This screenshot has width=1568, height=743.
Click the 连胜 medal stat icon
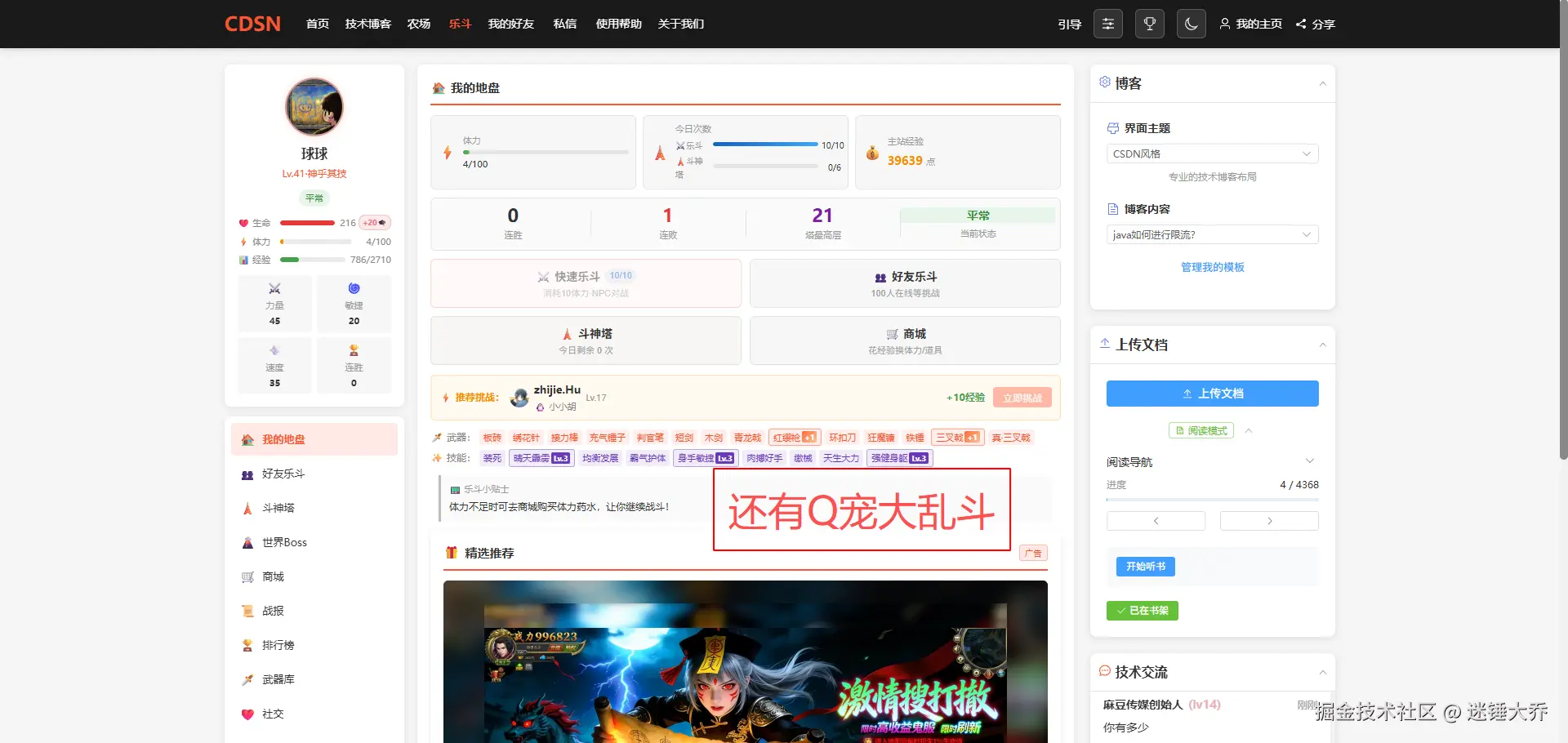point(354,350)
